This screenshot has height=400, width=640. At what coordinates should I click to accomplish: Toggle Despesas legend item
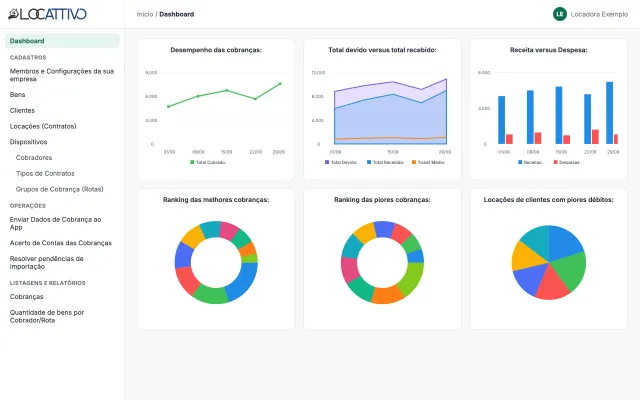[x=567, y=162]
